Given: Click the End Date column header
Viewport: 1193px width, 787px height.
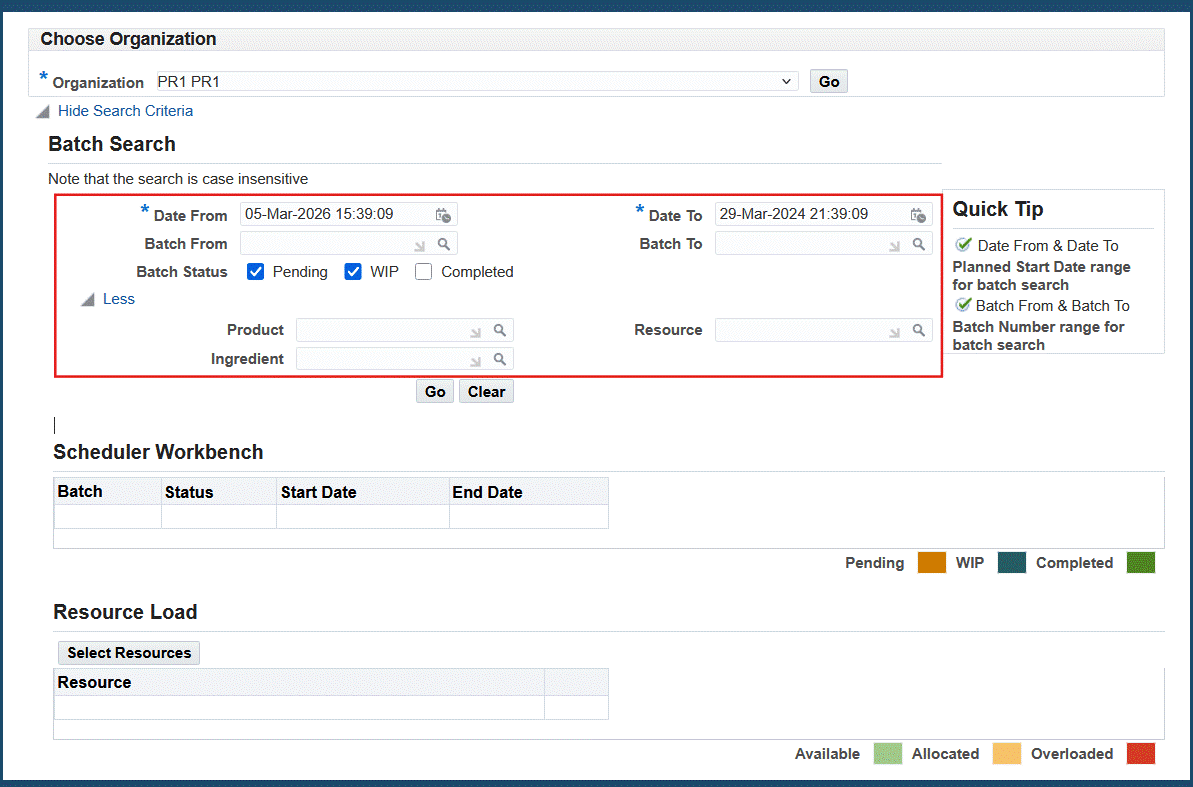Looking at the screenshot, I should [x=529, y=492].
